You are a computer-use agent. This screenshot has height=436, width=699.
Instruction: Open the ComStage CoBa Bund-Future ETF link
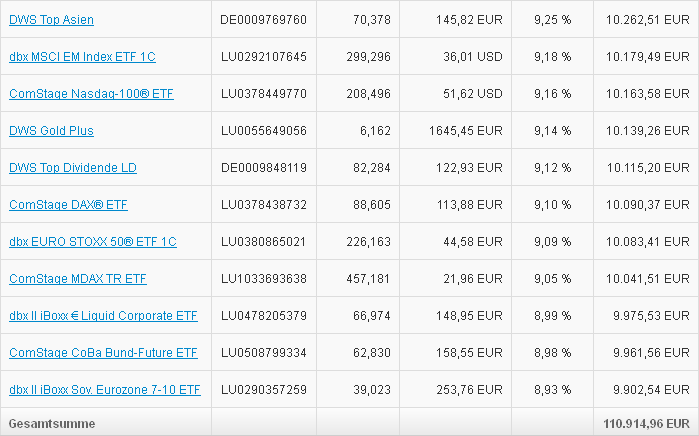(103, 353)
